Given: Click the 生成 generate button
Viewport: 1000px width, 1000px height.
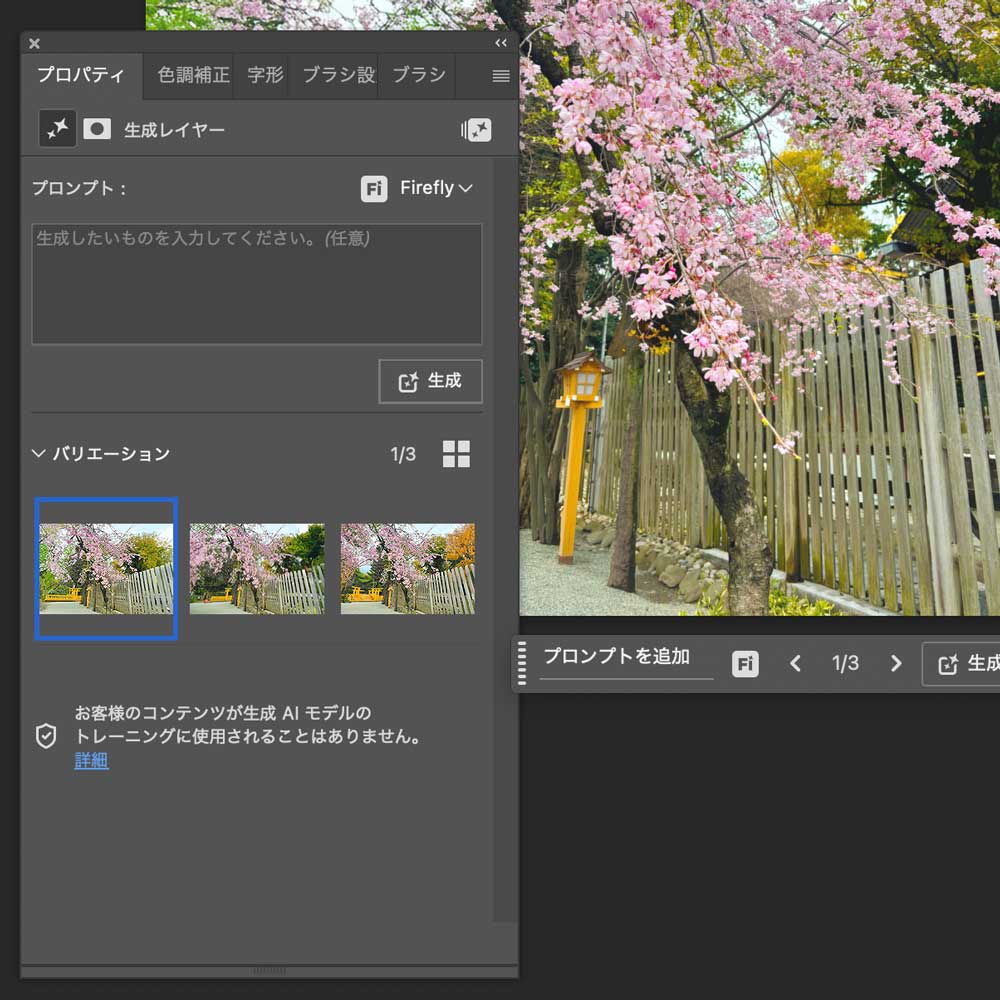Looking at the screenshot, I should [430, 381].
